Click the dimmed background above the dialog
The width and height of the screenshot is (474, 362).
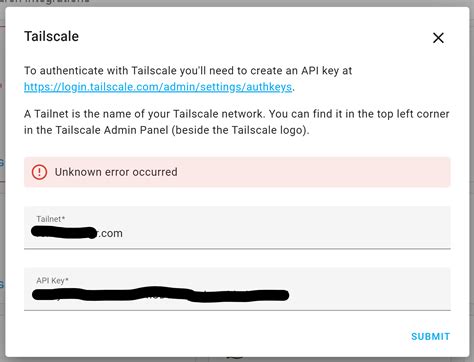237,3
